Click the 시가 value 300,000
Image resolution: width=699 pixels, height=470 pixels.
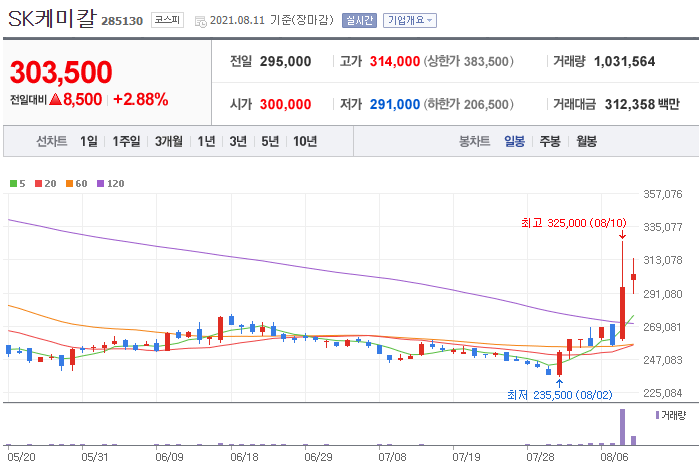pyautogui.click(x=285, y=104)
